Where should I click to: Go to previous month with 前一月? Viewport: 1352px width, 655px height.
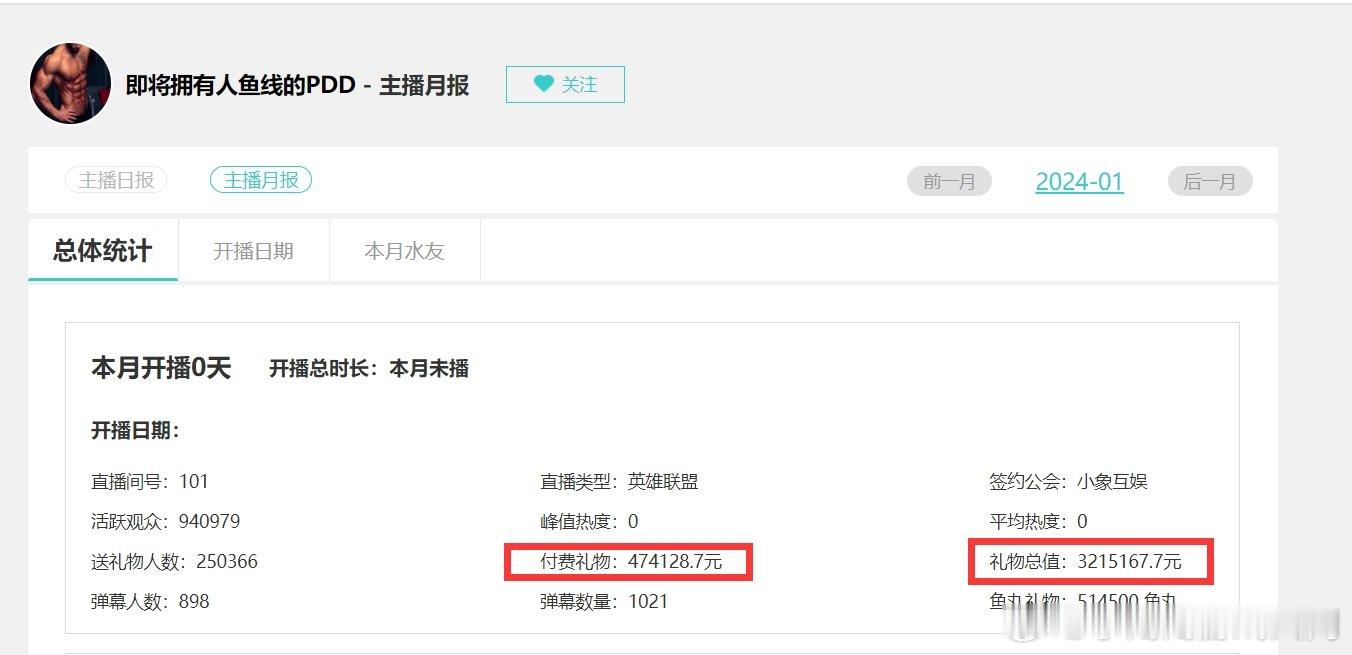[x=949, y=181]
